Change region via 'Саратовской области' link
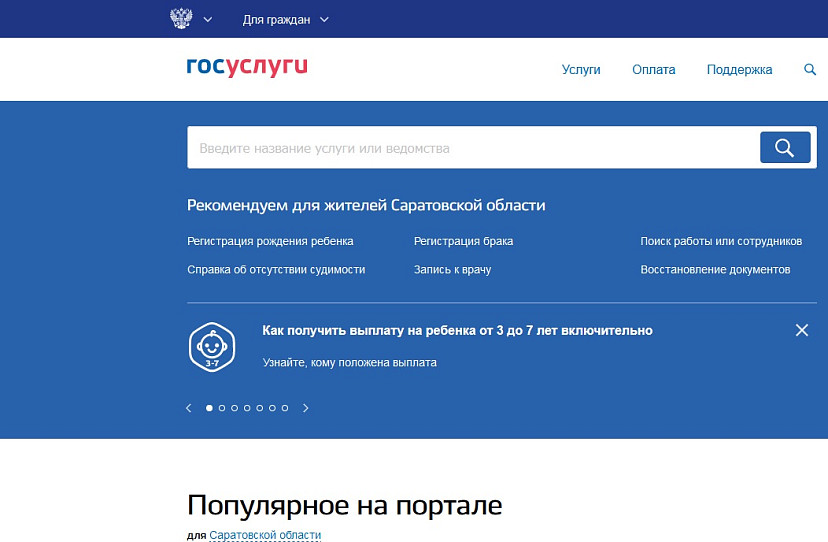The width and height of the screenshot is (828, 542). point(265,535)
